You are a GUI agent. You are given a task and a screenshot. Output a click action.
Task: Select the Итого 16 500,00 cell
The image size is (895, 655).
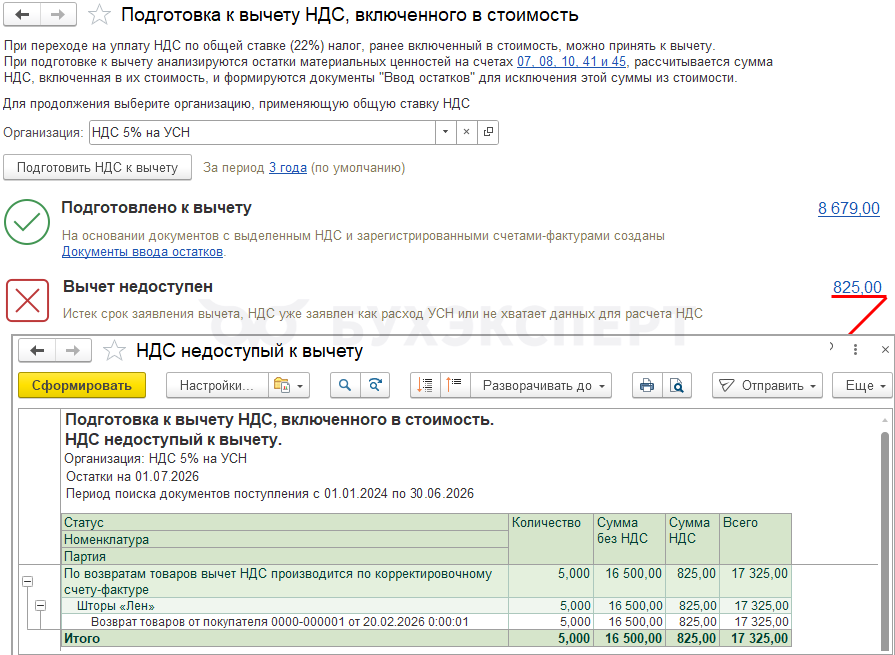[x=630, y=638]
